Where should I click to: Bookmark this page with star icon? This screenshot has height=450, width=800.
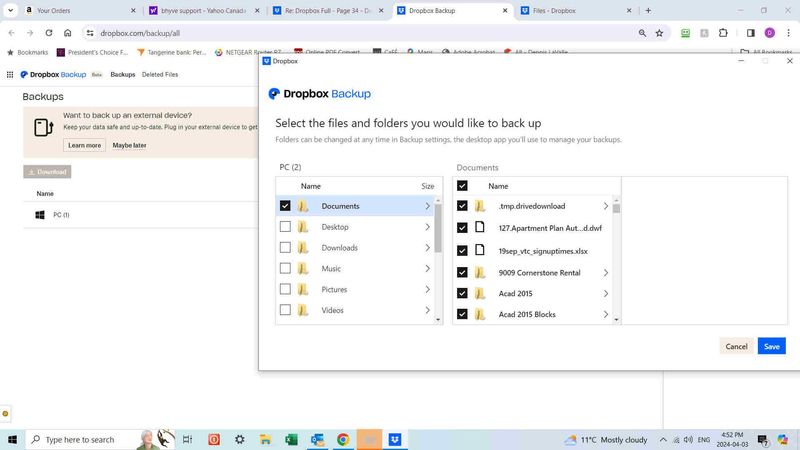[x=659, y=33]
